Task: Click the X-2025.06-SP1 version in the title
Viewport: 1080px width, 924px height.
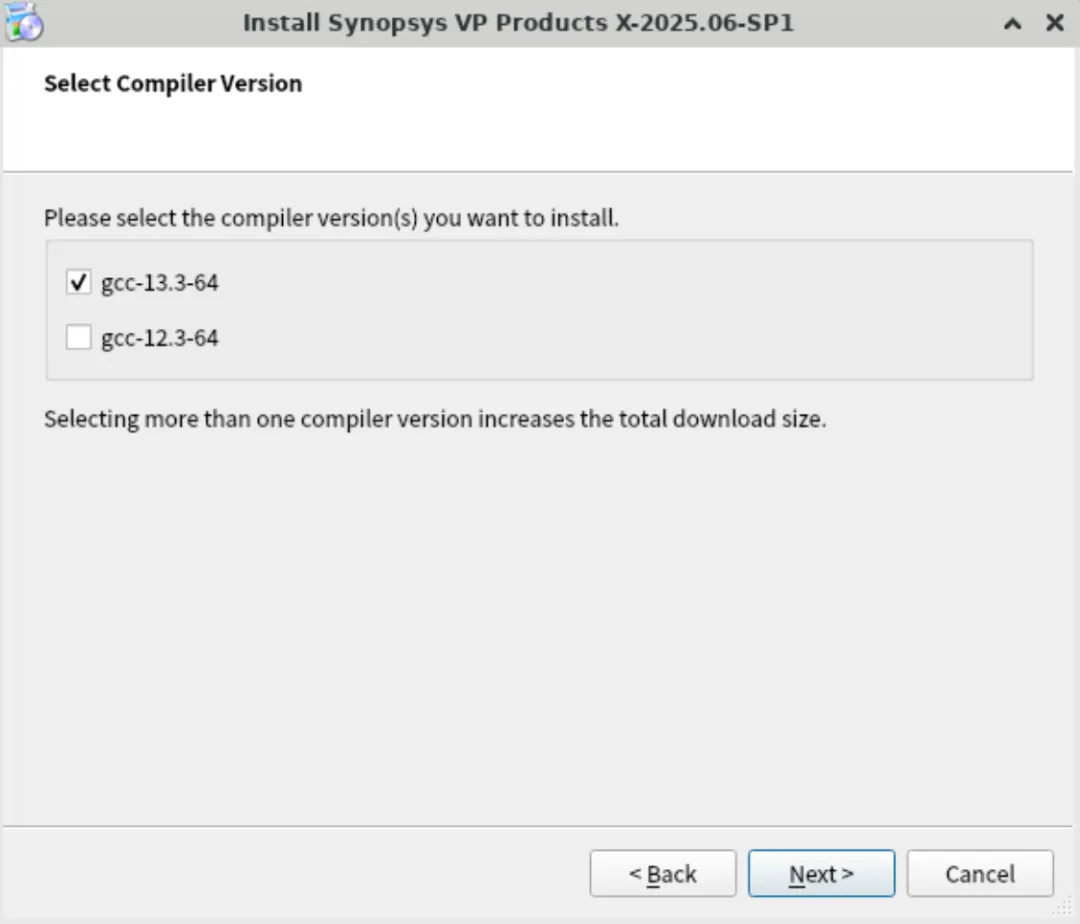Action: pyautogui.click(x=704, y=23)
